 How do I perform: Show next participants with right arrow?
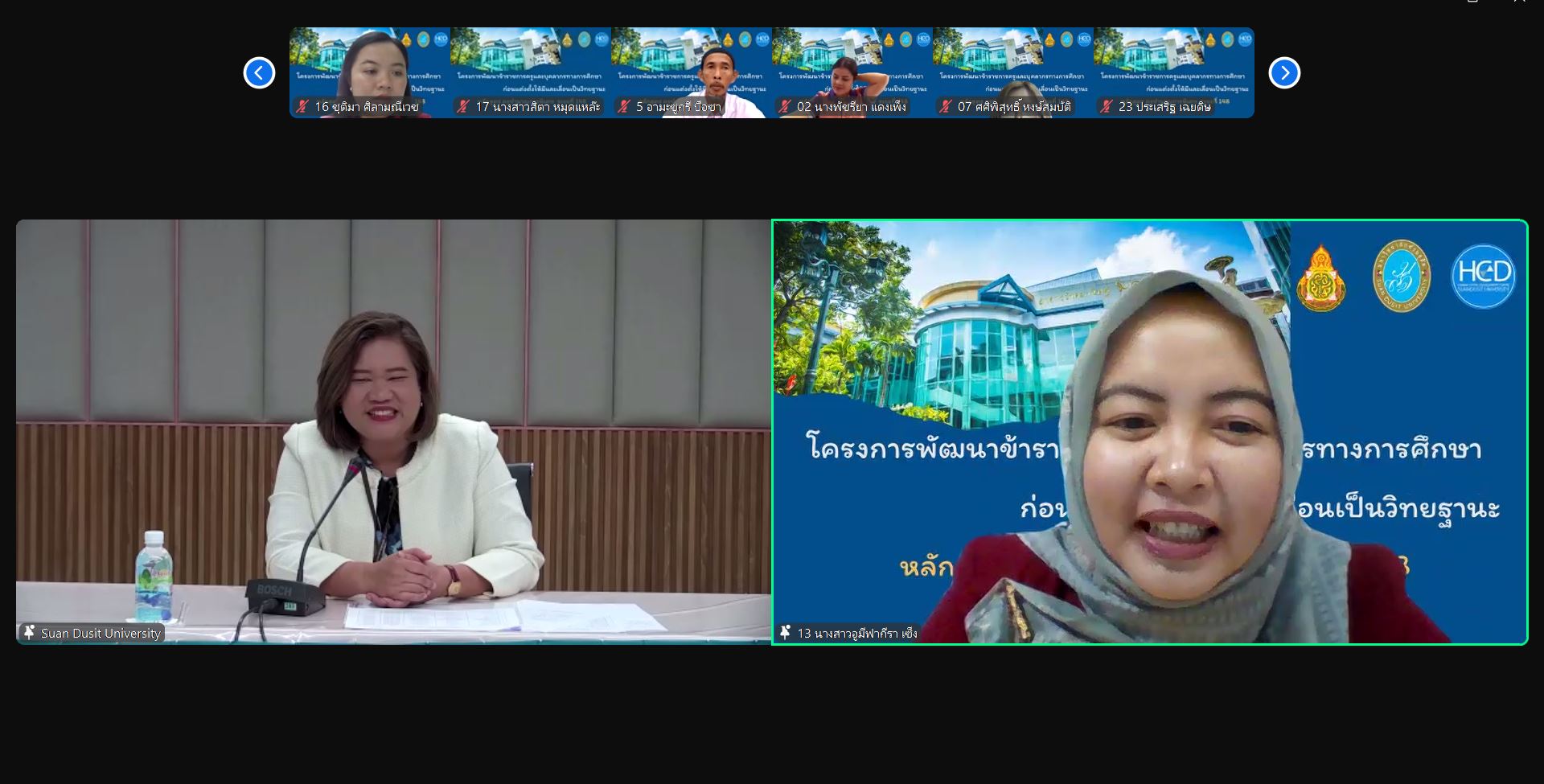click(x=1284, y=73)
